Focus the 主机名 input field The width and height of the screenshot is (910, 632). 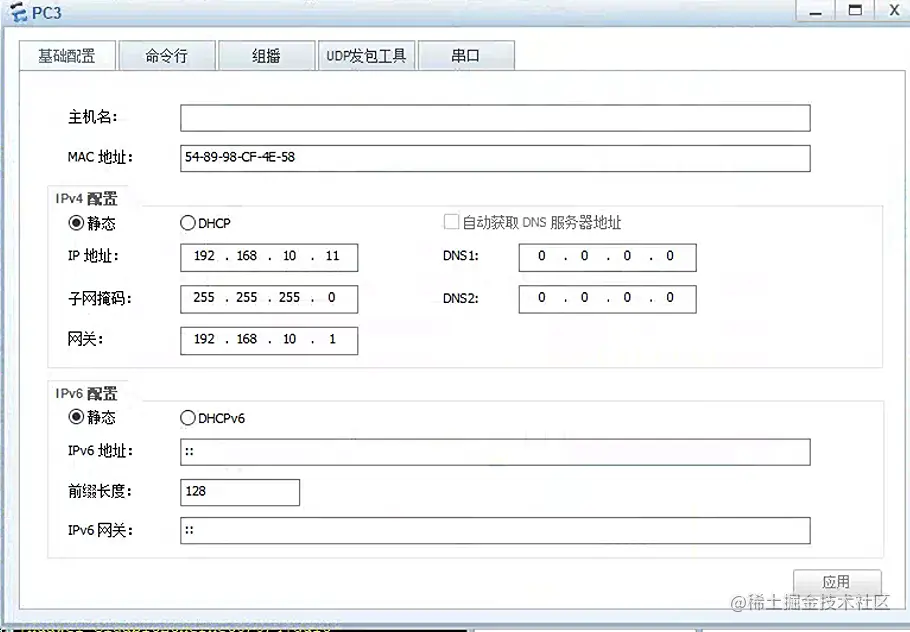(x=495, y=118)
